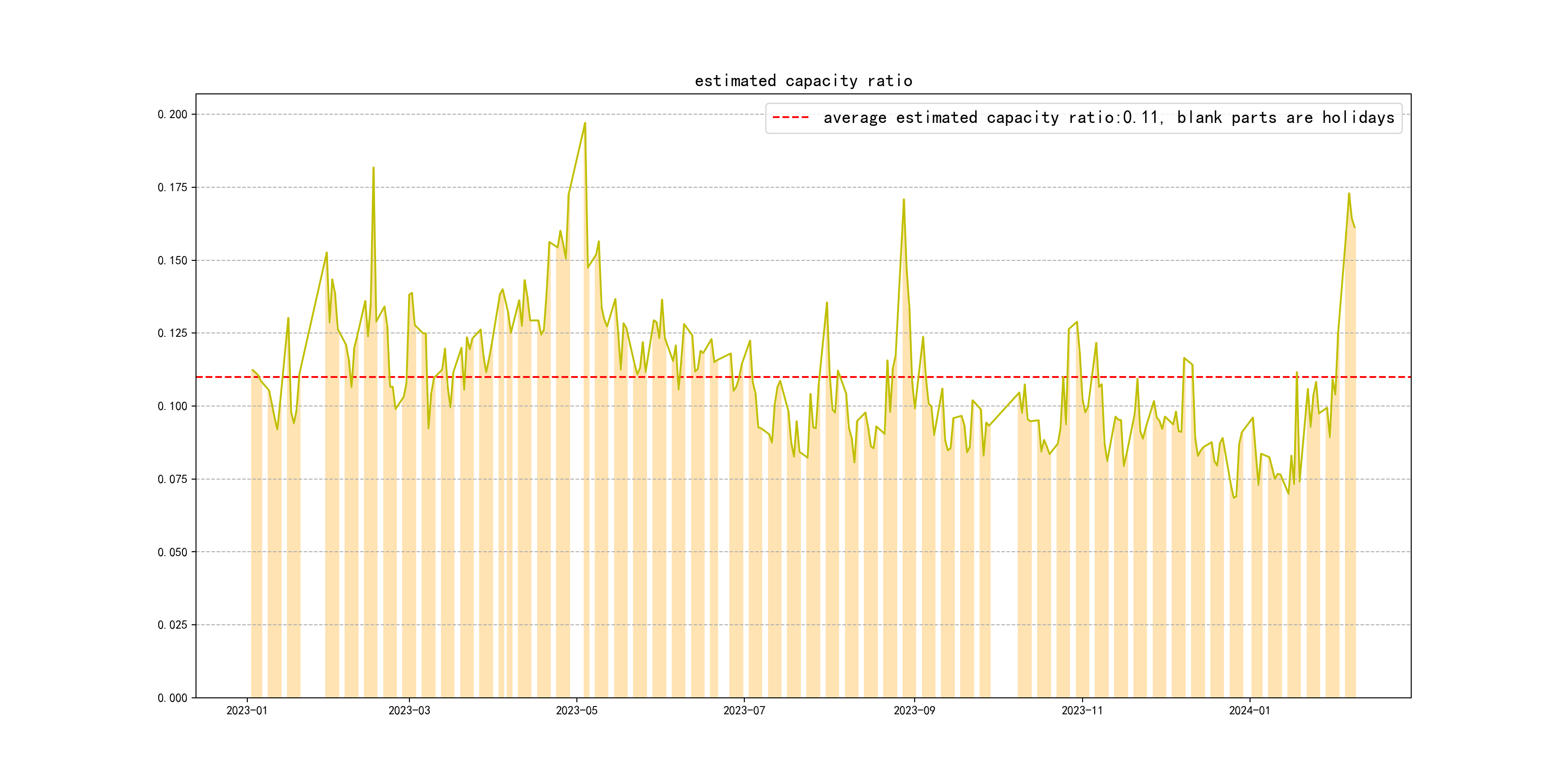Click the 0.025 y-axis tick label
Viewport: 1568px width, 784px height.
point(172,625)
